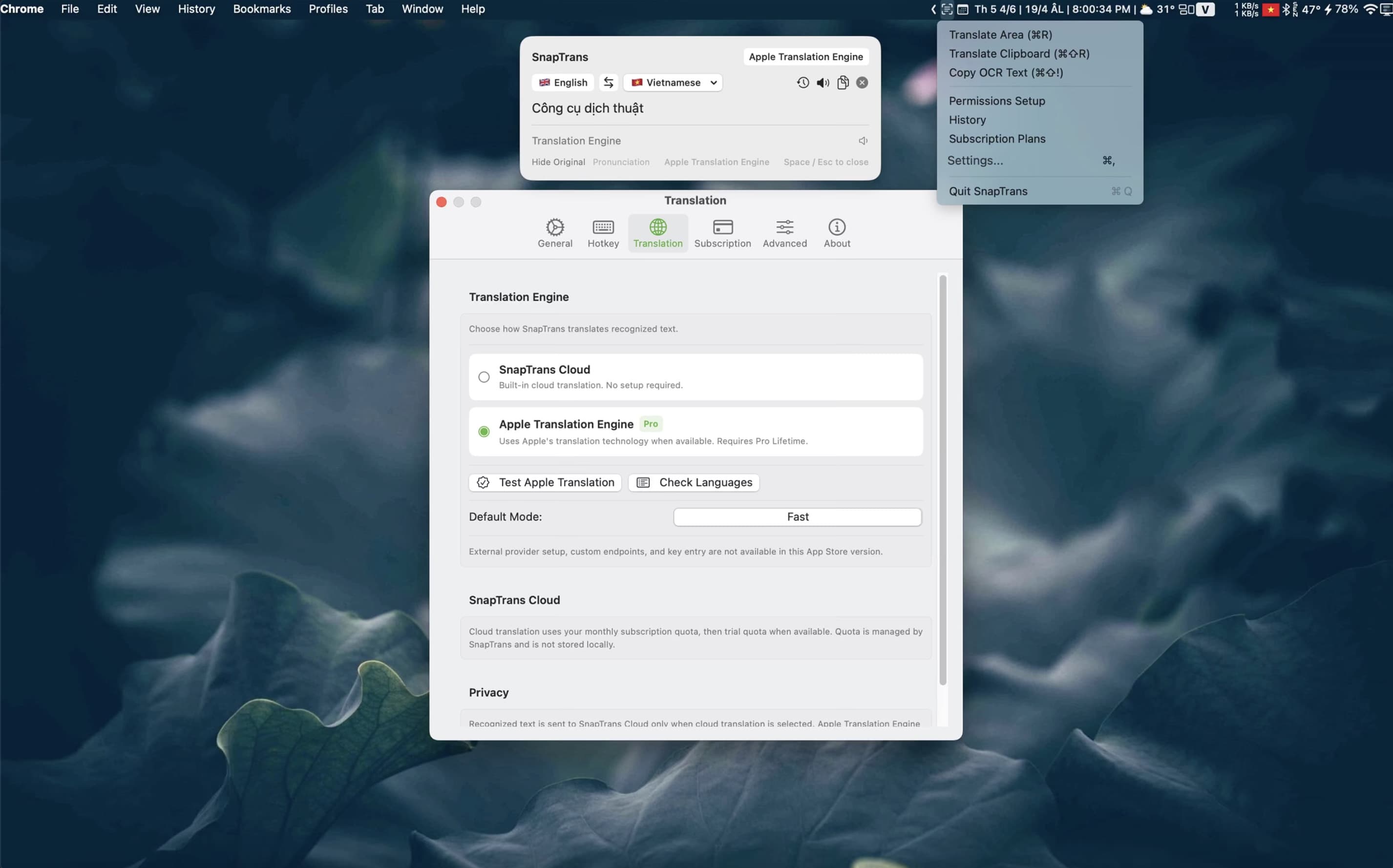Click the Wi-Fi icon in menu bar
Image resolution: width=1393 pixels, height=868 pixels.
[x=1370, y=9]
